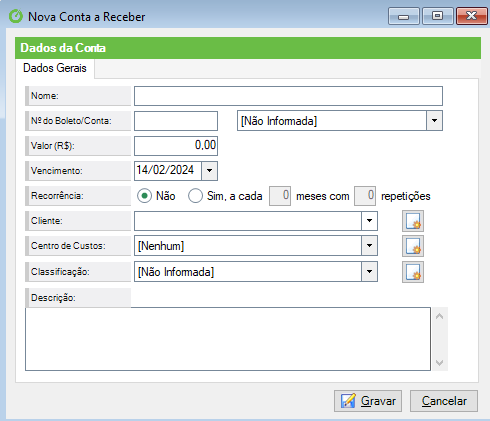490x421 pixels.
Task: Switch to the Dados Gerais tab
Action: [x=55, y=68]
